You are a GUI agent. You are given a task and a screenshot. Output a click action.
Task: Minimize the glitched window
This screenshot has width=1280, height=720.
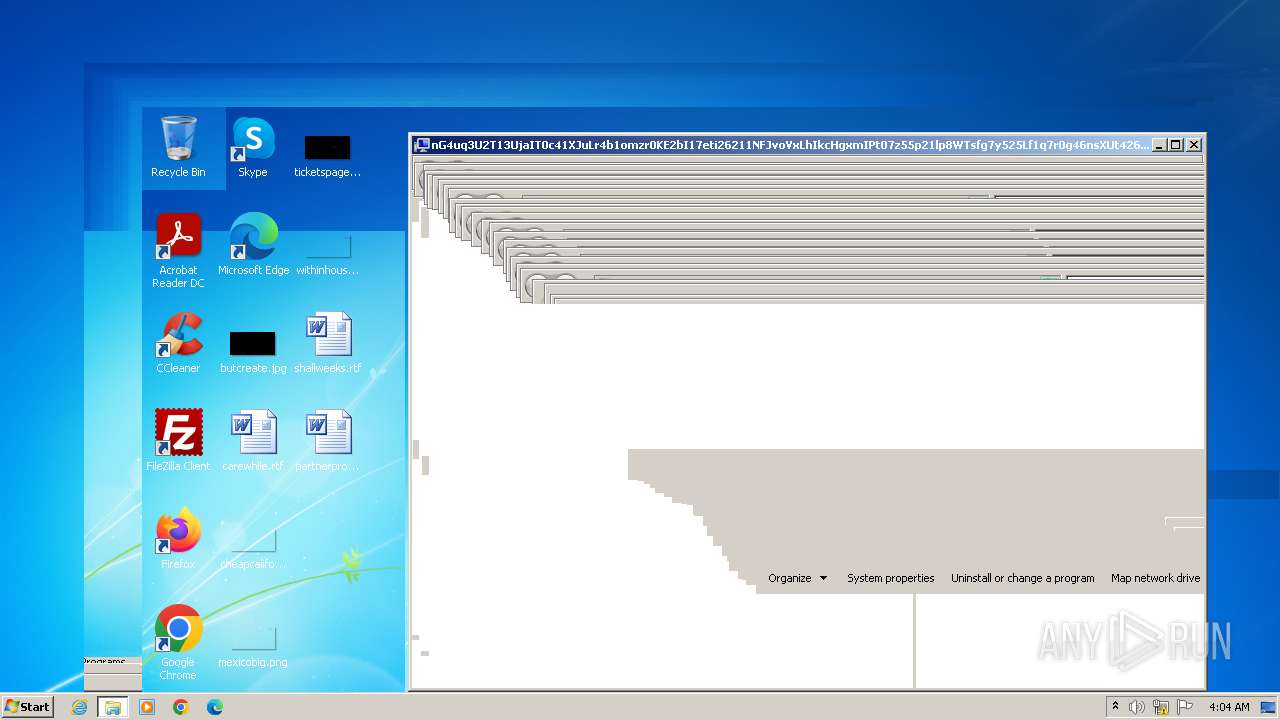point(1159,145)
